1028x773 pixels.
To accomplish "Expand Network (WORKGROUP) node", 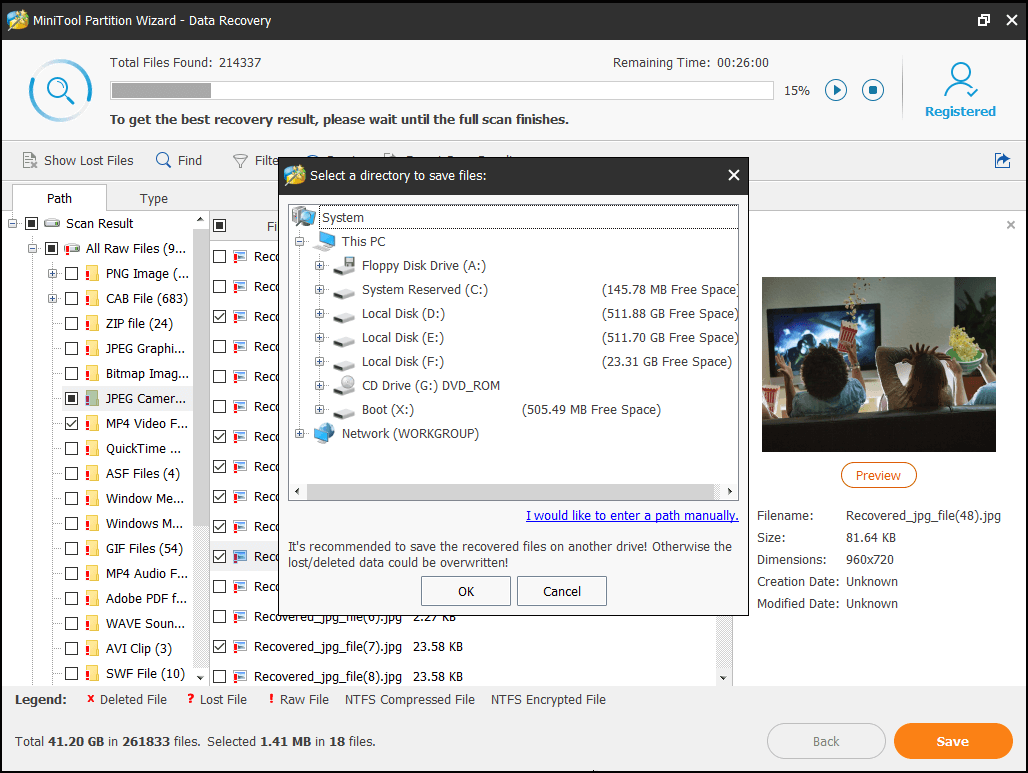I will (299, 433).
